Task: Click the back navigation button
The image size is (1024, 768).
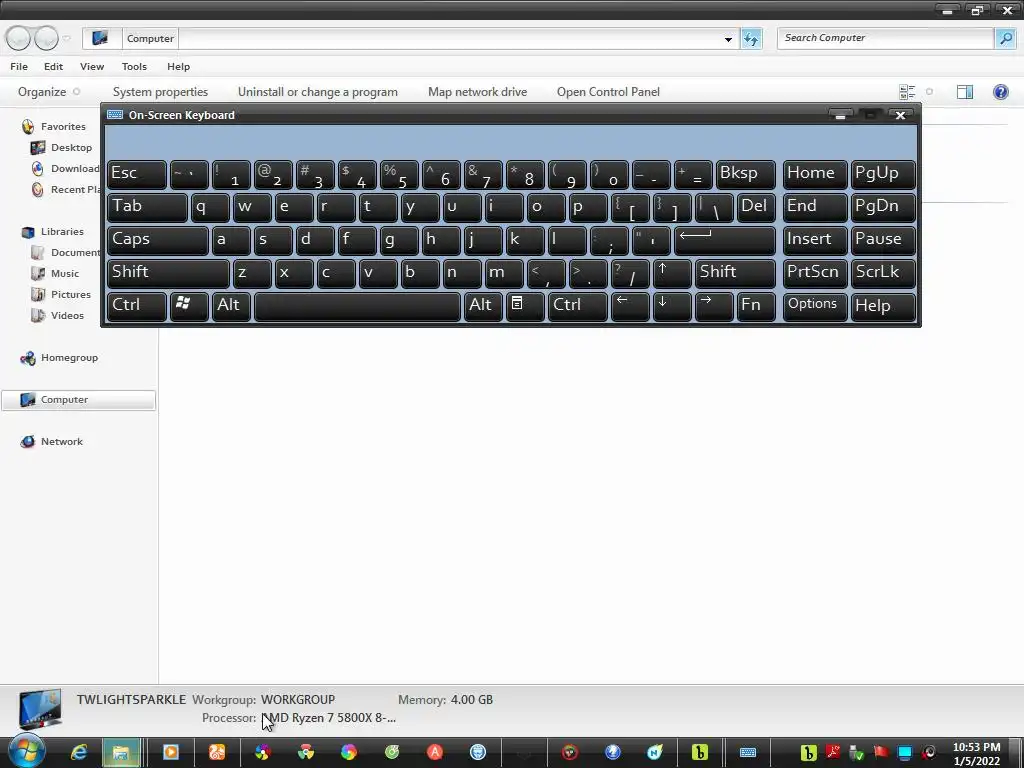Action: 18,39
